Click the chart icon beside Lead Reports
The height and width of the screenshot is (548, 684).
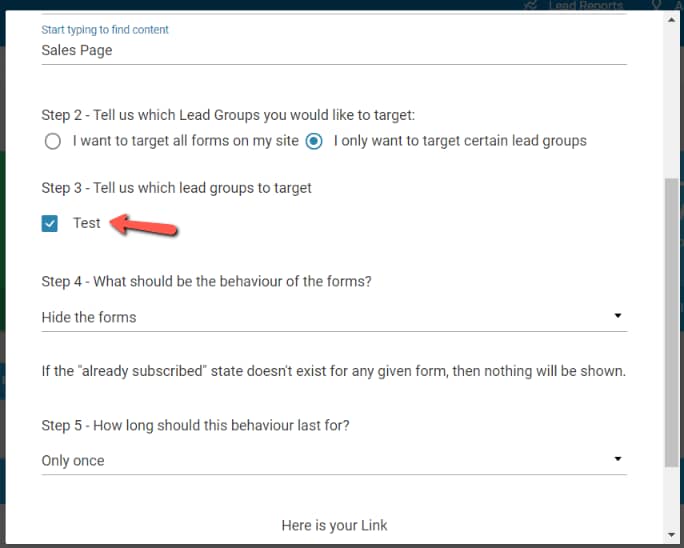(530, 5)
